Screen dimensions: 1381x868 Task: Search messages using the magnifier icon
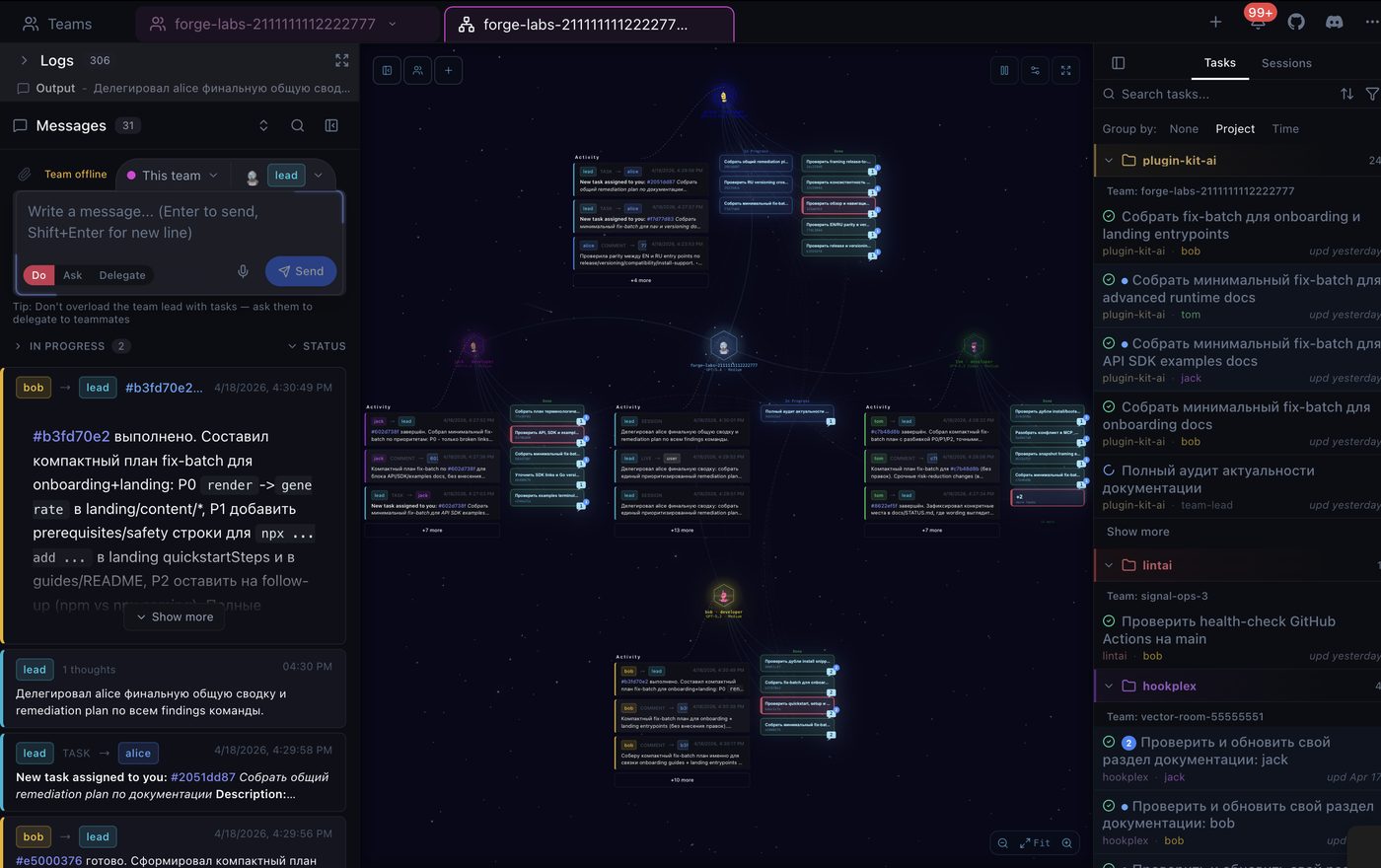tap(297, 125)
